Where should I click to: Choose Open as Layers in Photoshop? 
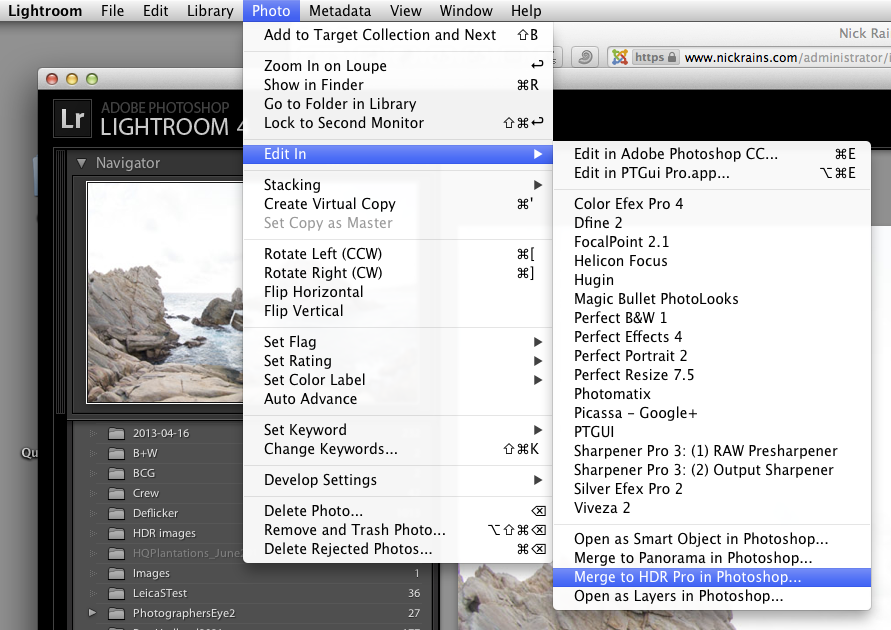tap(712, 596)
